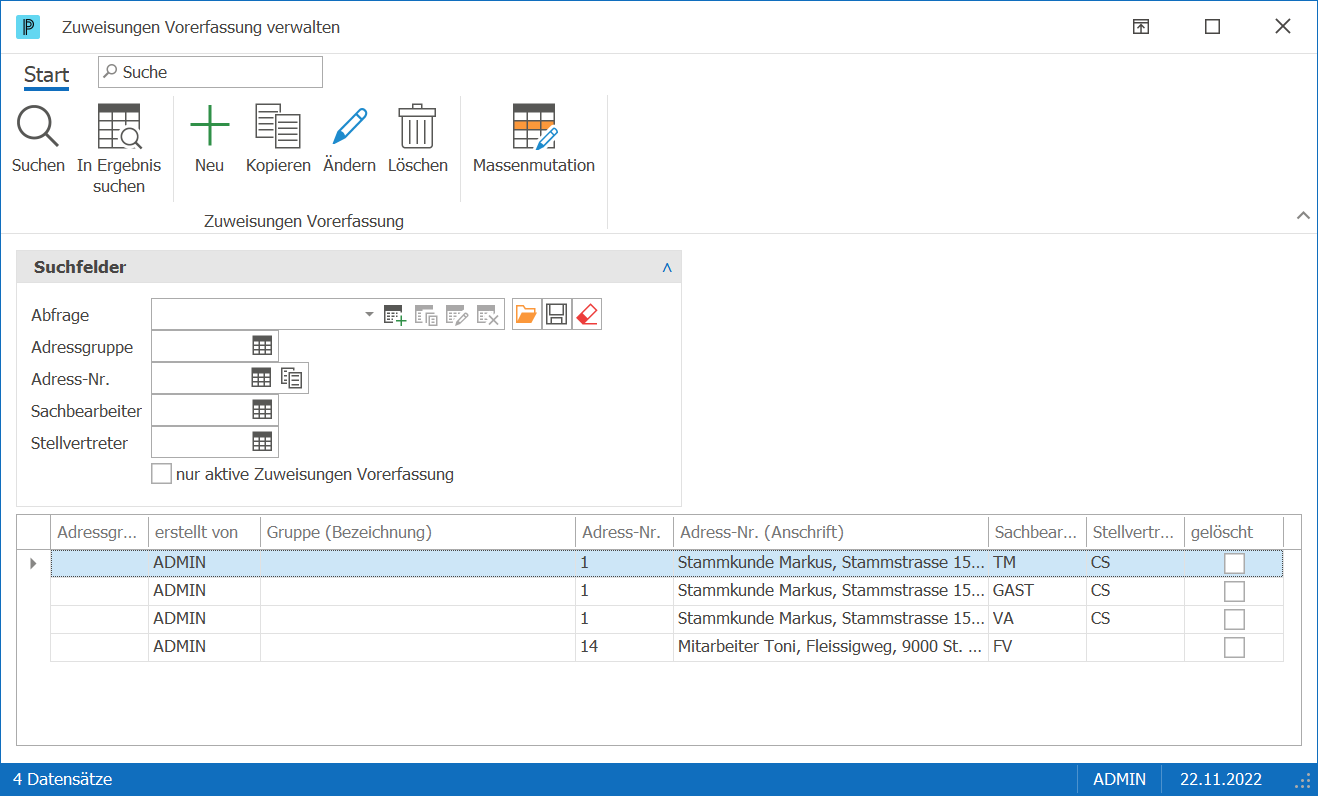Click edit query icon next to Abfrage
The height and width of the screenshot is (796, 1318).
[457, 315]
